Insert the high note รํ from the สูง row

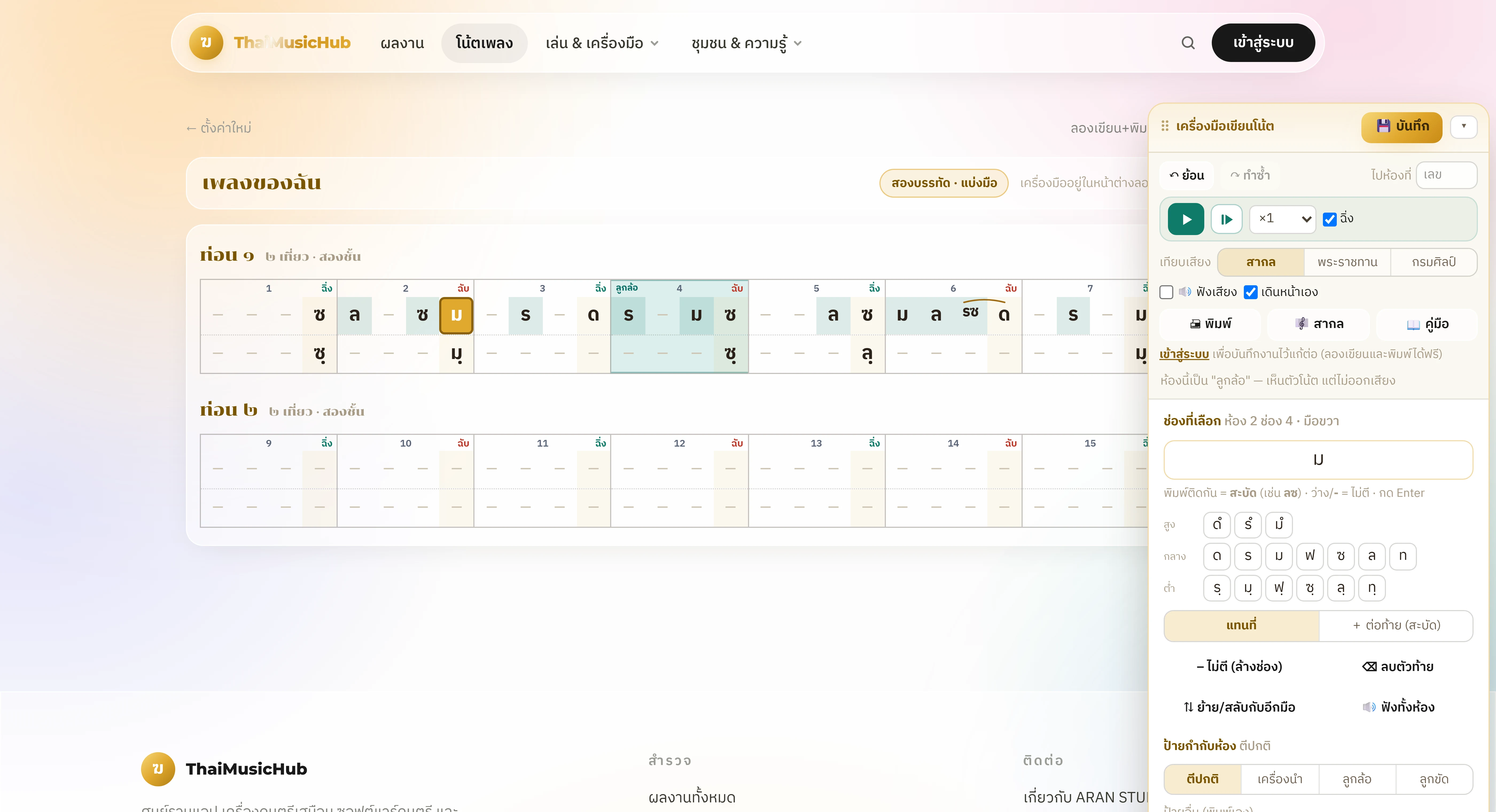[x=1248, y=525]
